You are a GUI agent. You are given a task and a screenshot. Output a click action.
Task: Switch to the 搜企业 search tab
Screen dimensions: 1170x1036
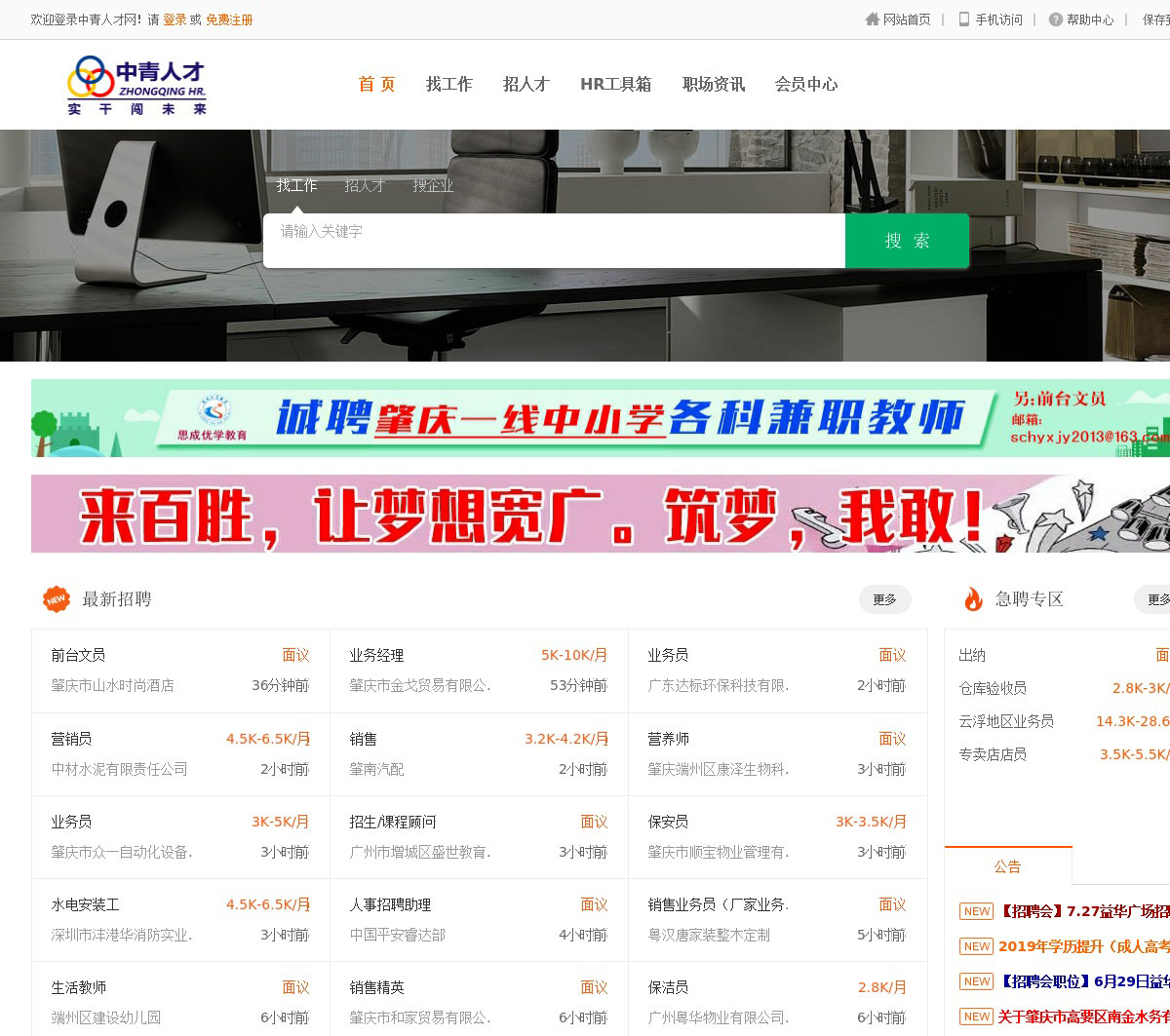(433, 185)
